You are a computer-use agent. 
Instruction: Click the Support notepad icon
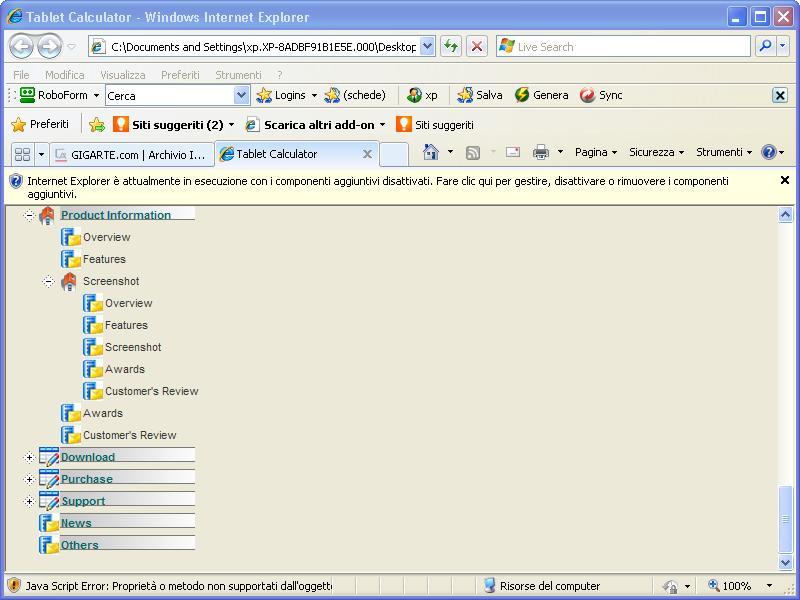coord(49,501)
